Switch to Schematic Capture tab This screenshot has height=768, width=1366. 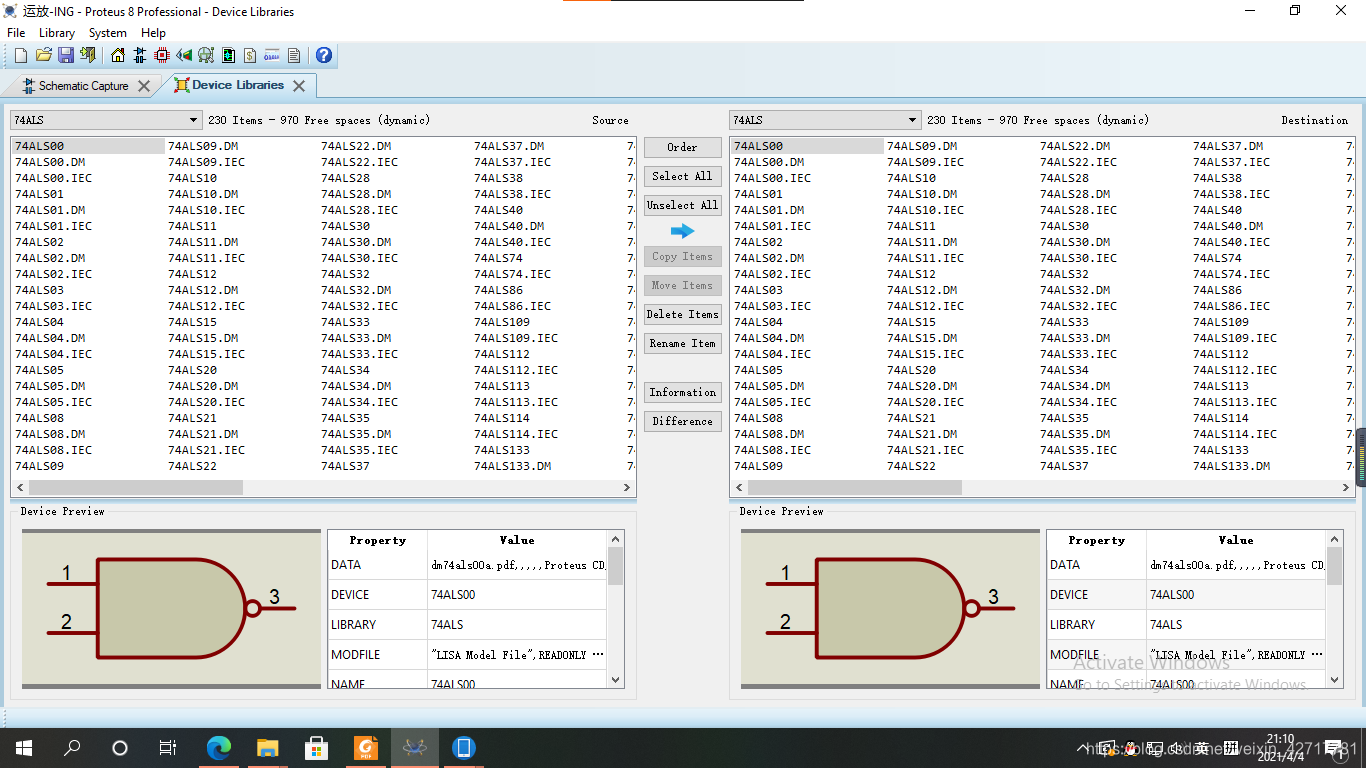coord(84,86)
